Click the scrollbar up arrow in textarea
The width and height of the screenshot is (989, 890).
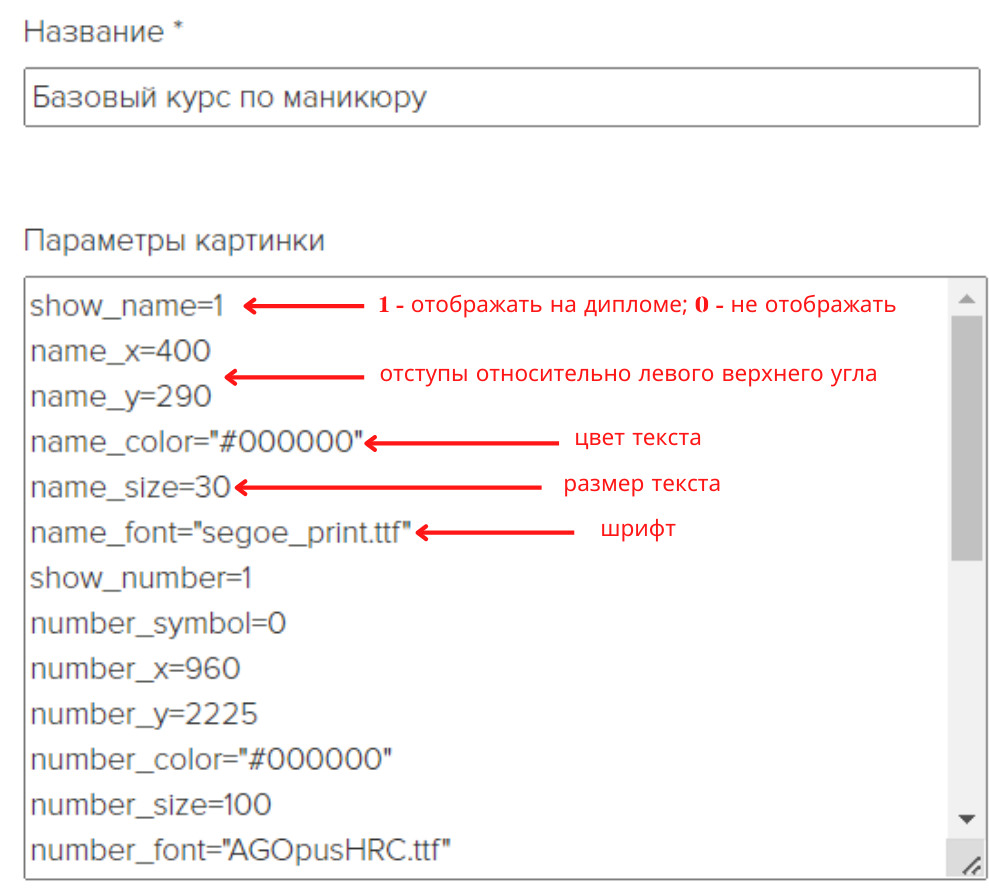click(966, 299)
